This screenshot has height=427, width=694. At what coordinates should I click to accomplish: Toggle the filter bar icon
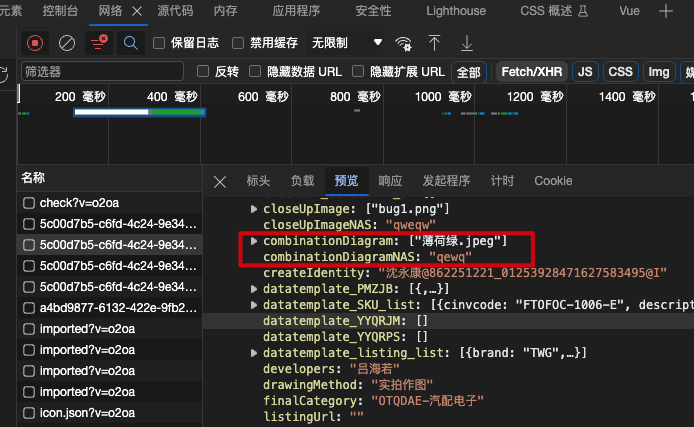click(x=99, y=43)
